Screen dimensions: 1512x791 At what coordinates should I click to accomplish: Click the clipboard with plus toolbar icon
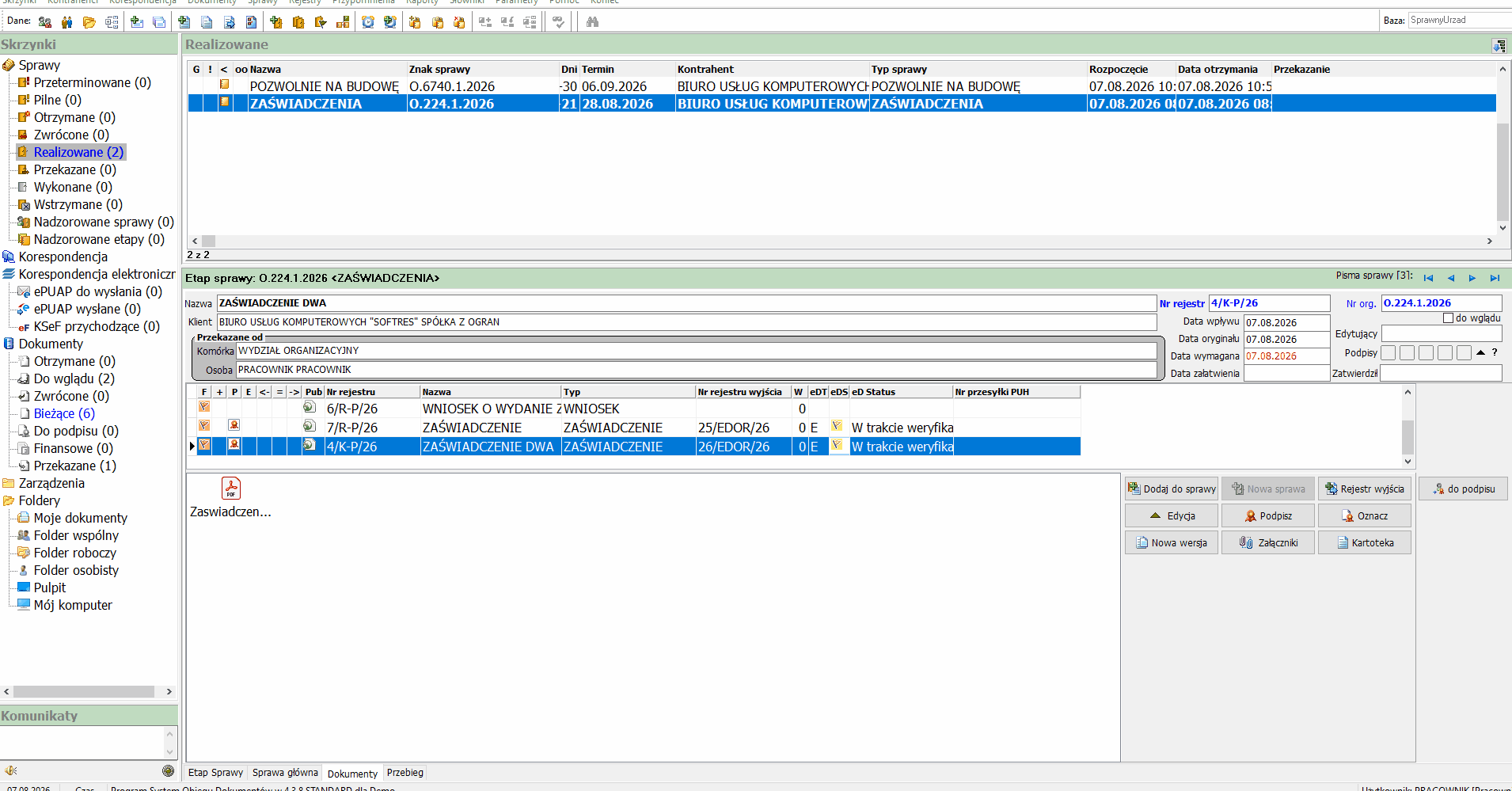click(415, 22)
